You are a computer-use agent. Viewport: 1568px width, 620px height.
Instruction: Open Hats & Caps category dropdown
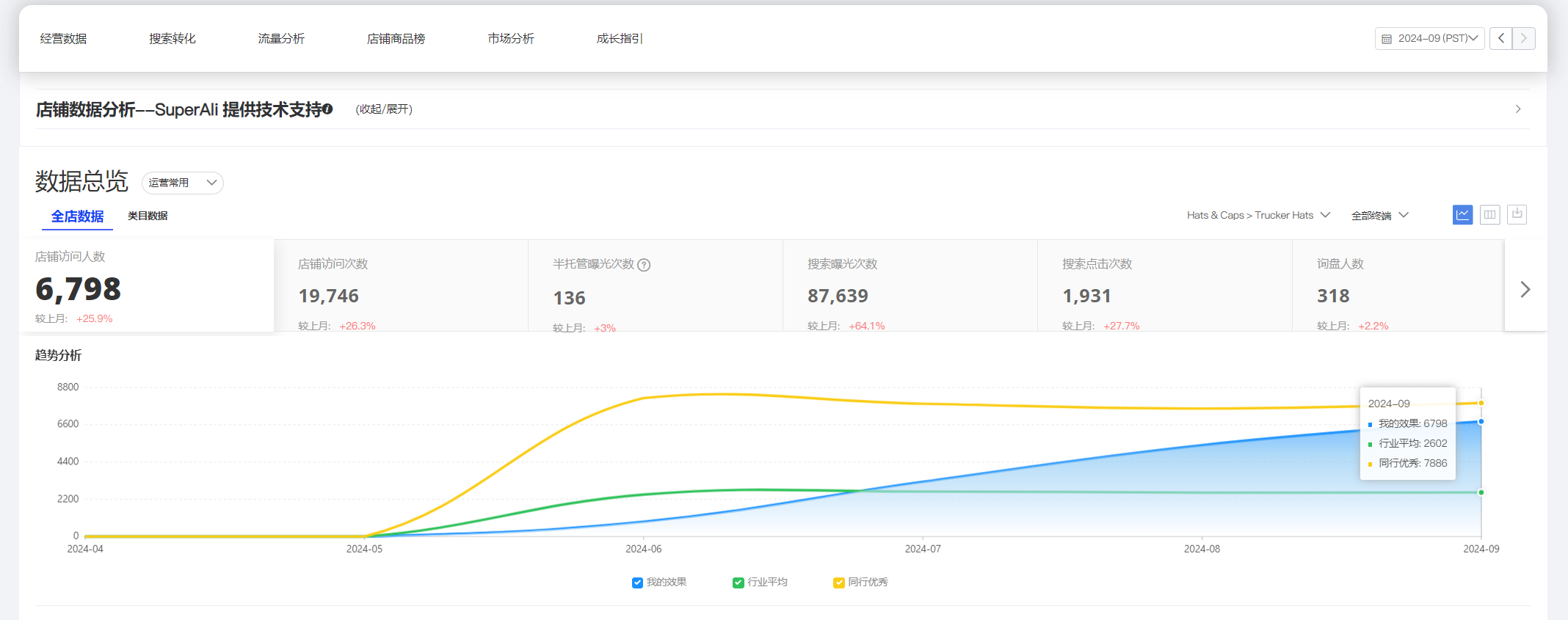point(1257,215)
